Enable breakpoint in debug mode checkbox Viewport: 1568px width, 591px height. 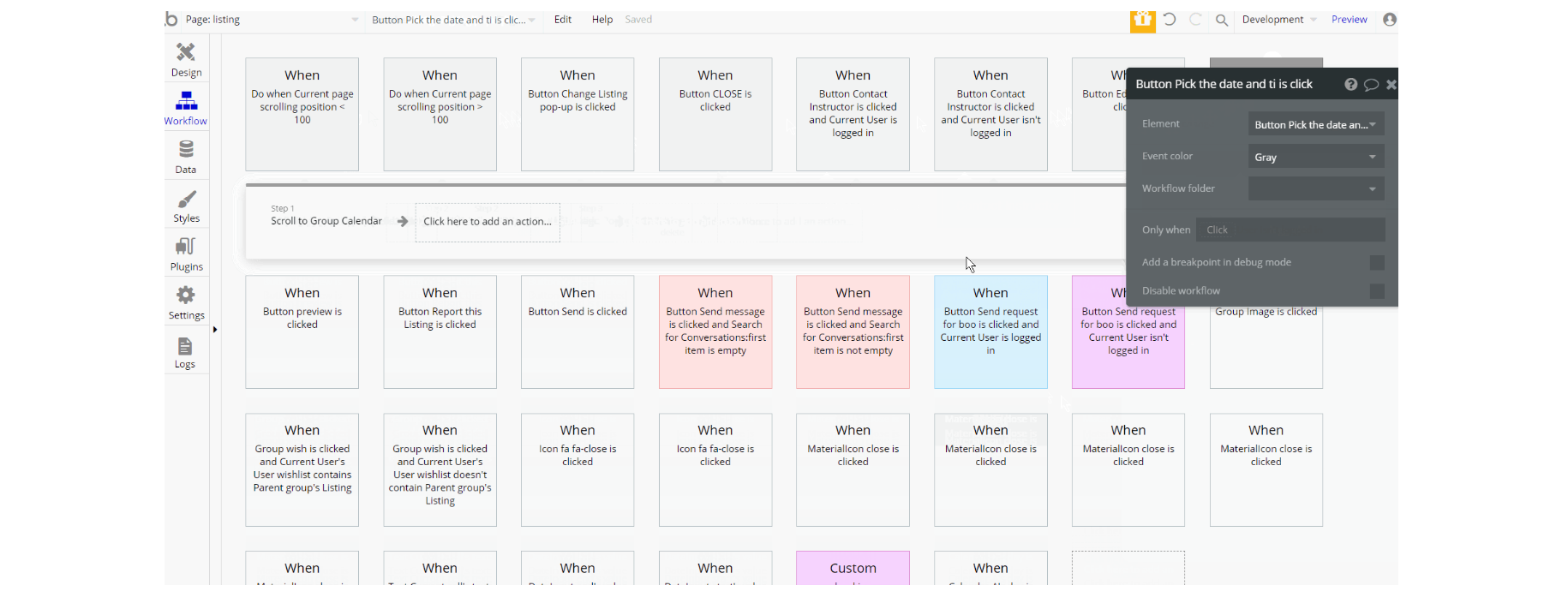(1377, 263)
